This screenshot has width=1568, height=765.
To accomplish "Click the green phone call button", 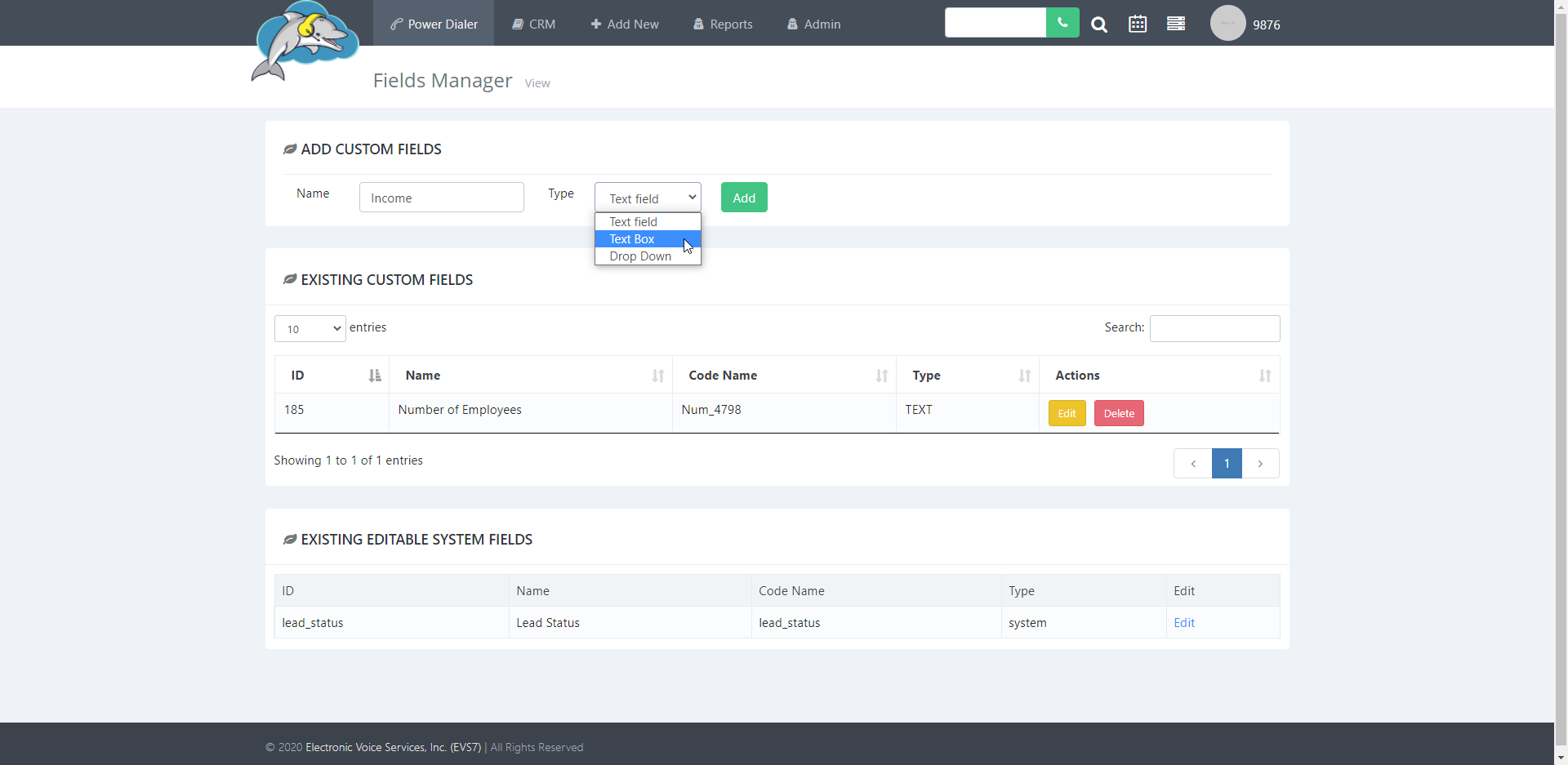I will pos(1062,23).
